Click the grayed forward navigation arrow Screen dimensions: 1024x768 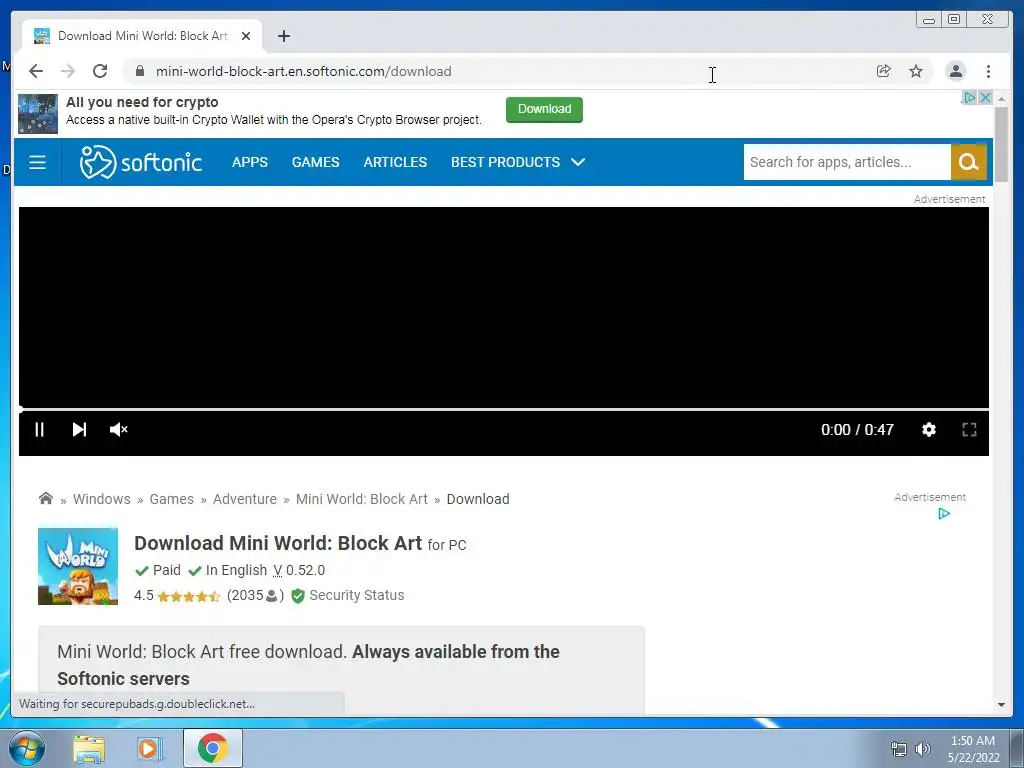[68, 71]
